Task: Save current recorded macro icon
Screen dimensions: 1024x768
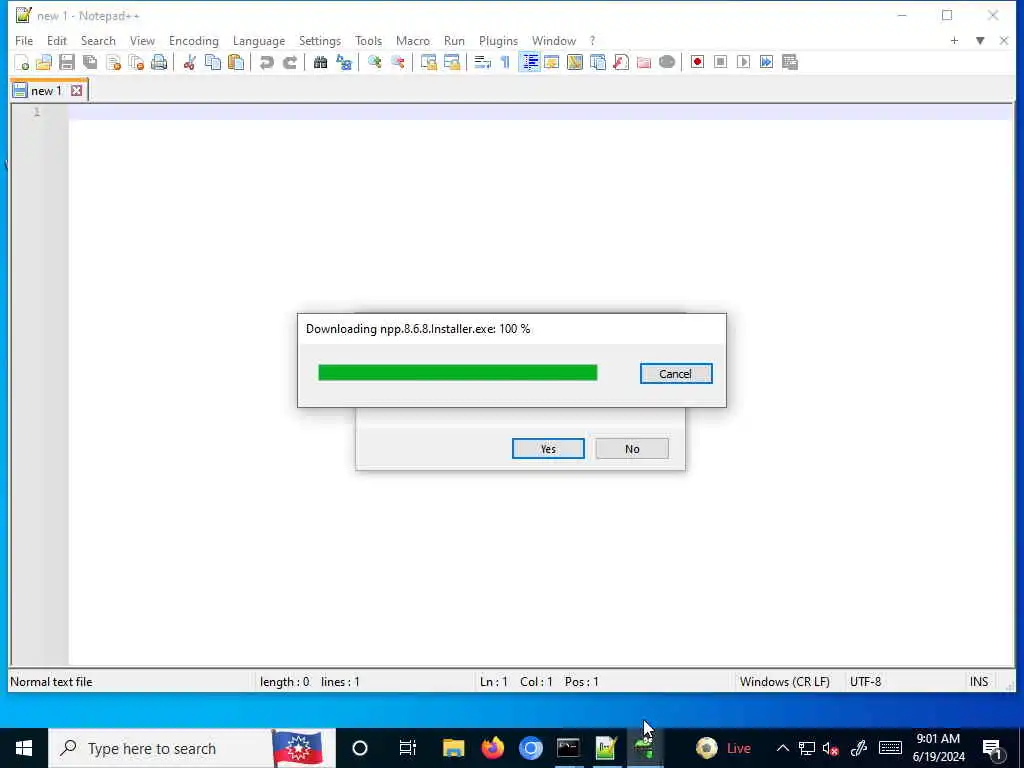Action: (x=790, y=62)
